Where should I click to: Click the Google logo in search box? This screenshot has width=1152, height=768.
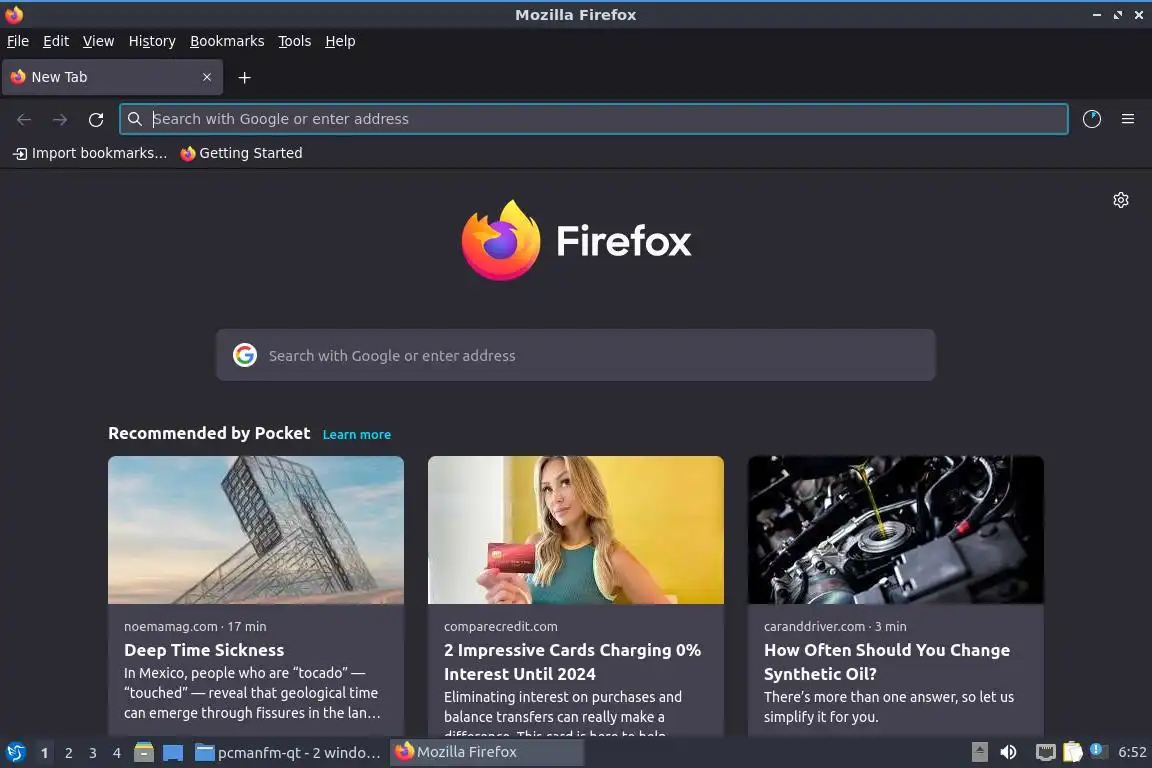pyautogui.click(x=245, y=355)
